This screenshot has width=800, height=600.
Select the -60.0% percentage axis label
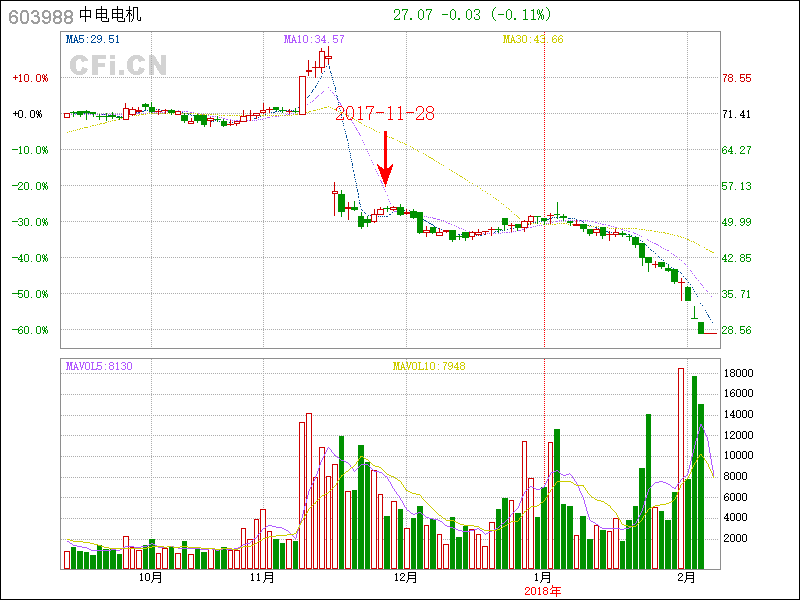click(29, 330)
